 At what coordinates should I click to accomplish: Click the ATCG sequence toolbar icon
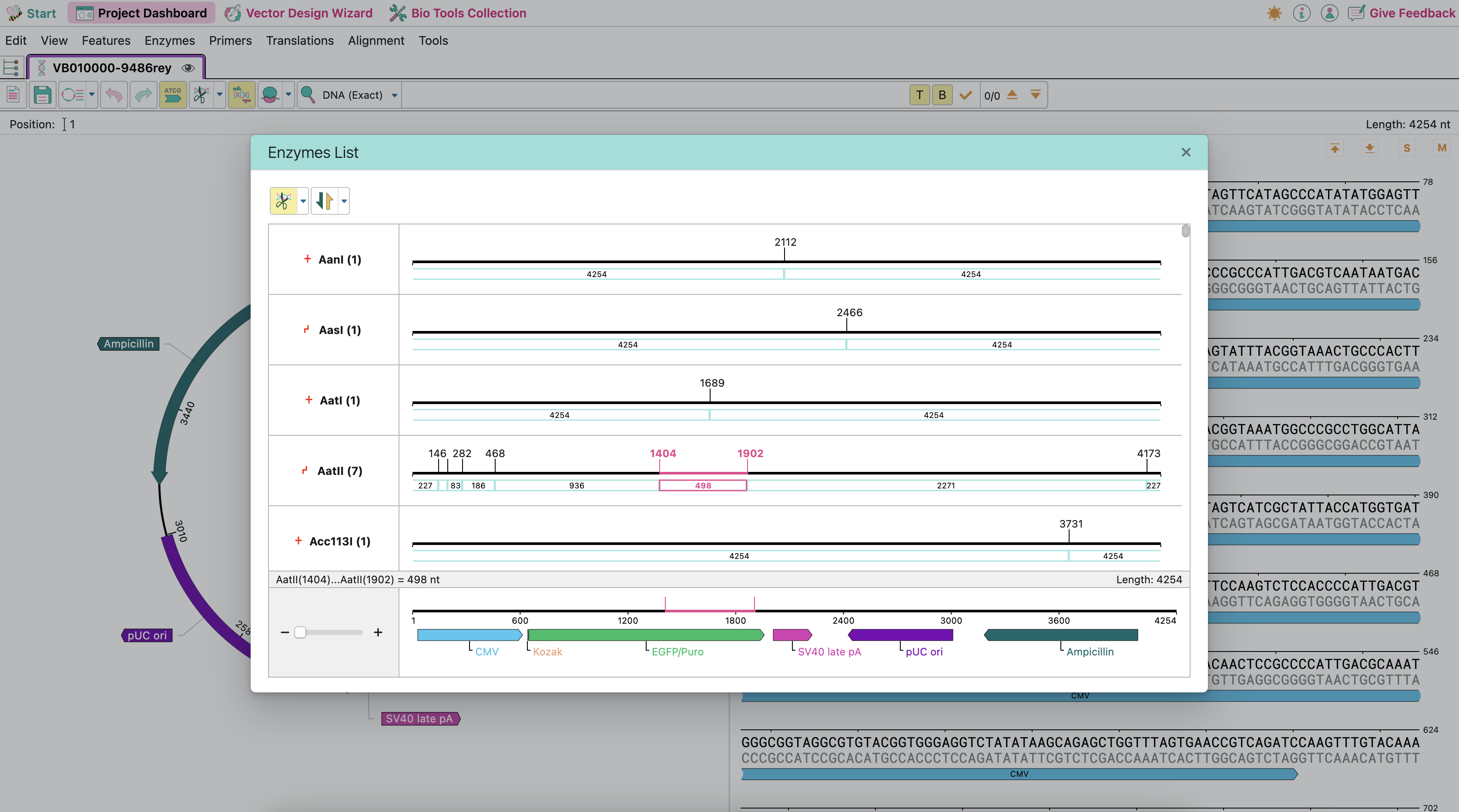pyautogui.click(x=173, y=95)
